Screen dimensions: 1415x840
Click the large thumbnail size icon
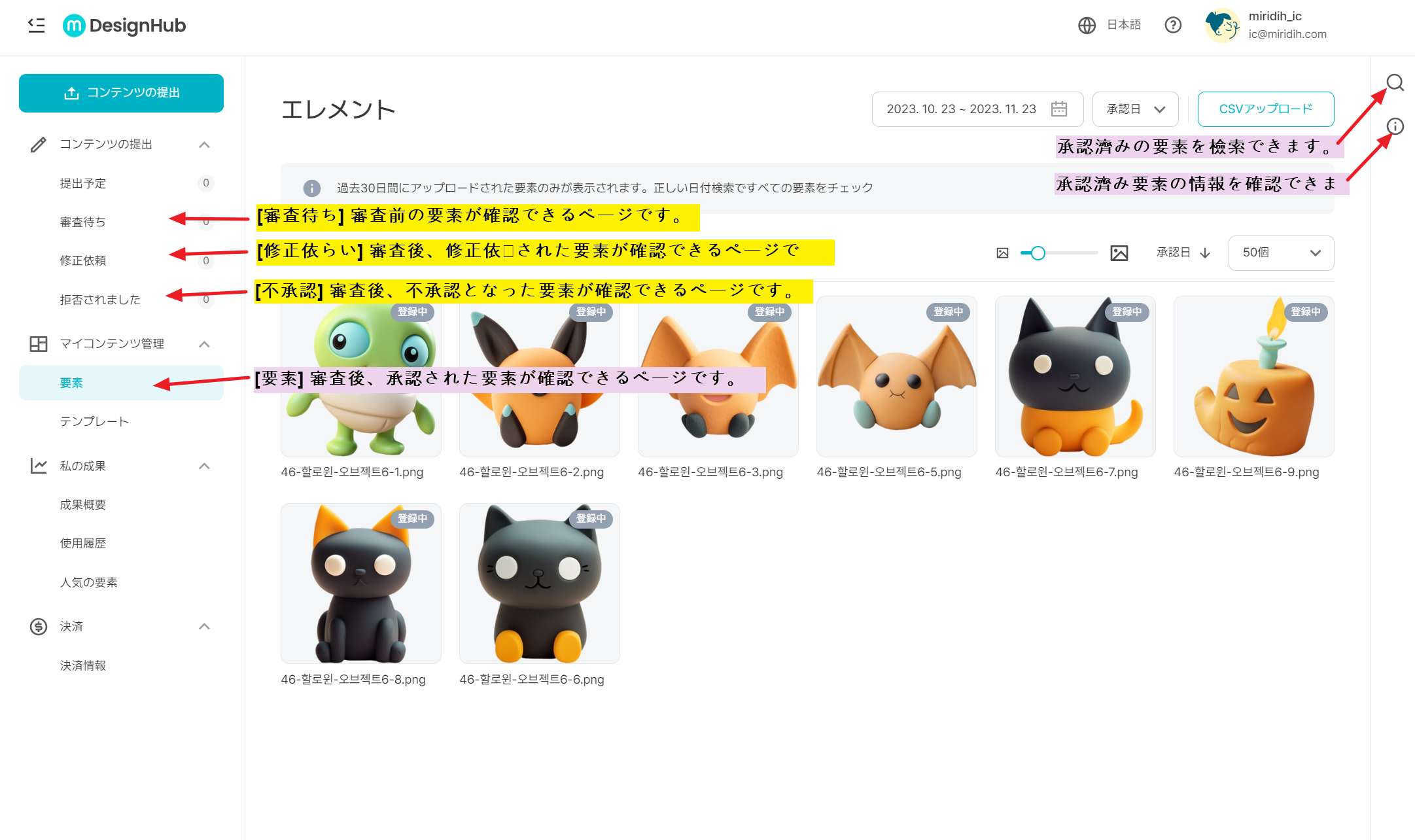pyautogui.click(x=1119, y=253)
